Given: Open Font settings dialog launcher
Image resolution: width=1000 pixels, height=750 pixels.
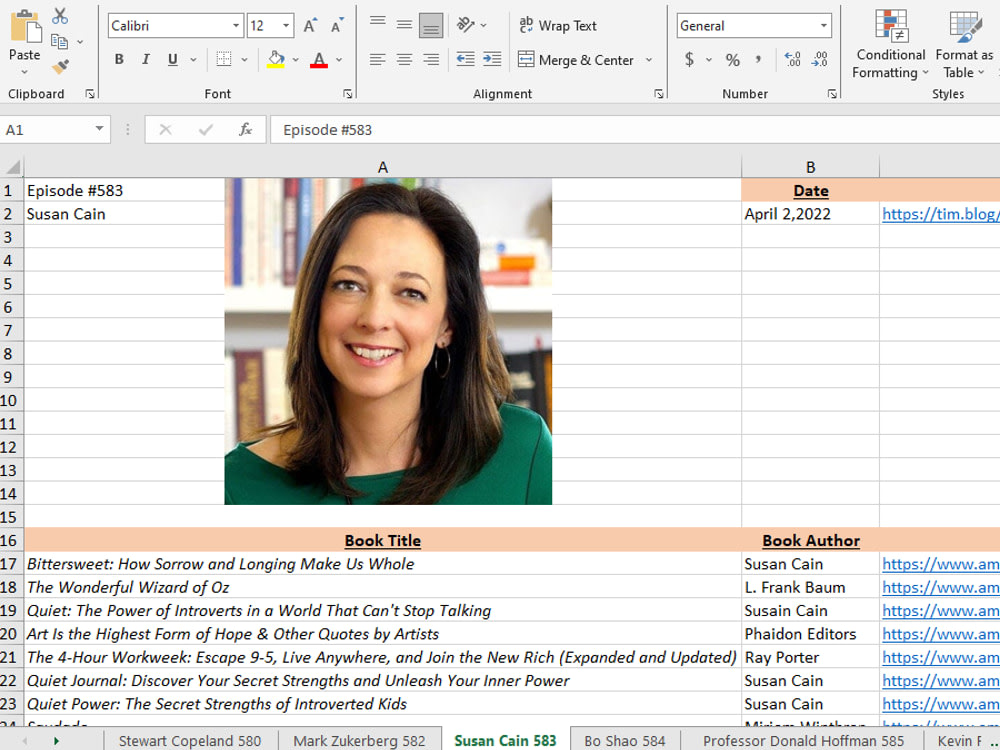Looking at the screenshot, I should click(x=348, y=94).
